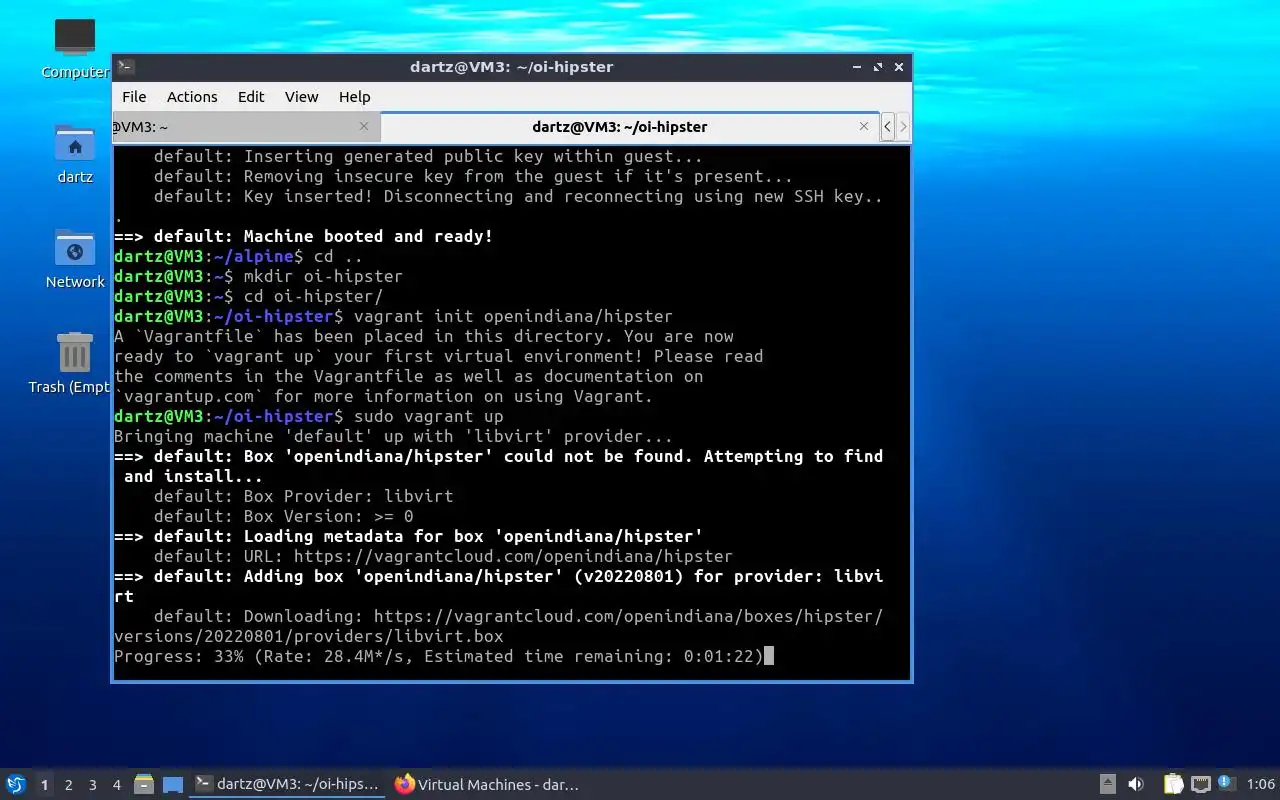Open the clipboard manager tray icon
1280x800 pixels.
point(1173,785)
